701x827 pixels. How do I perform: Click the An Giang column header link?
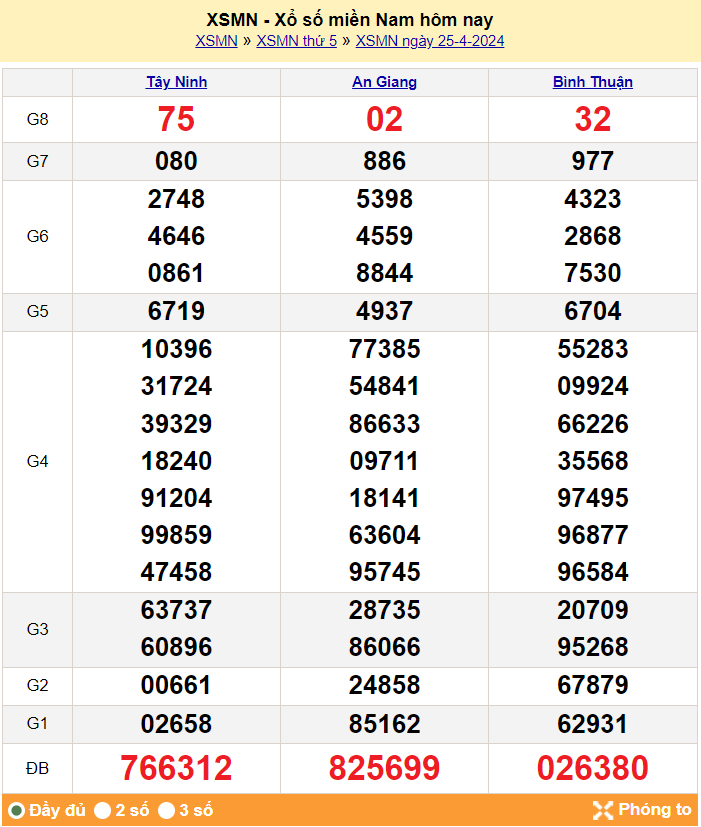pos(384,82)
